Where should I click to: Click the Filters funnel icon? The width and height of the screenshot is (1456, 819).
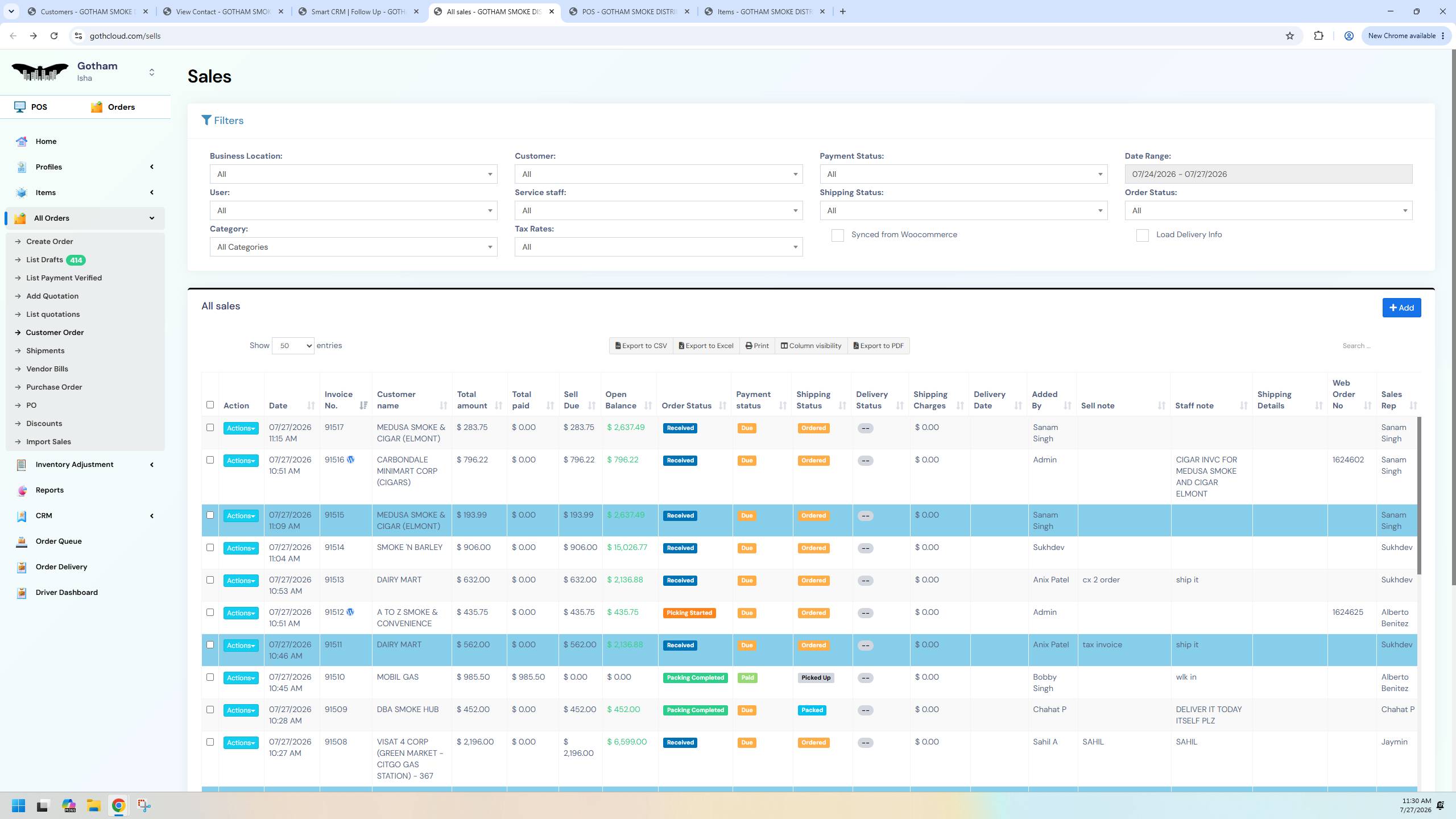pyautogui.click(x=206, y=121)
